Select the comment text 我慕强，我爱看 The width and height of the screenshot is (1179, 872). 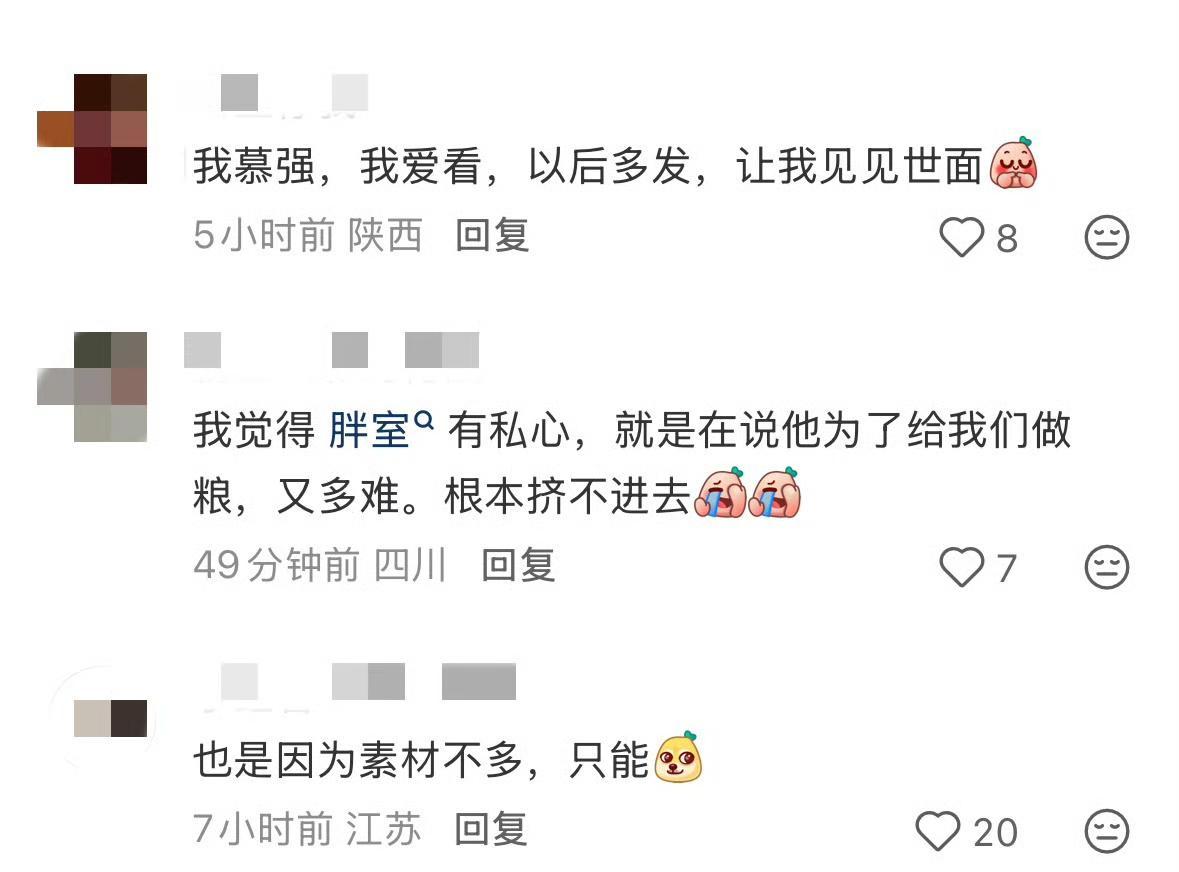[x=338, y=166]
